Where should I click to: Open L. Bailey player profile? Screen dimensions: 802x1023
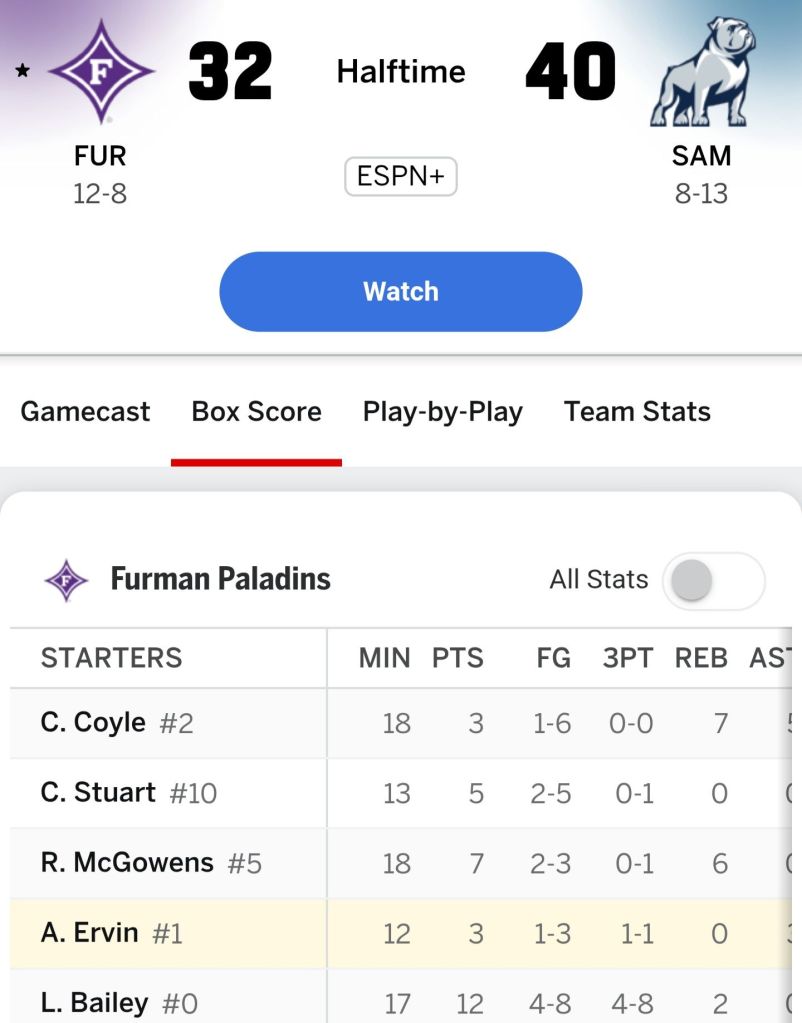coord(94,1002)
